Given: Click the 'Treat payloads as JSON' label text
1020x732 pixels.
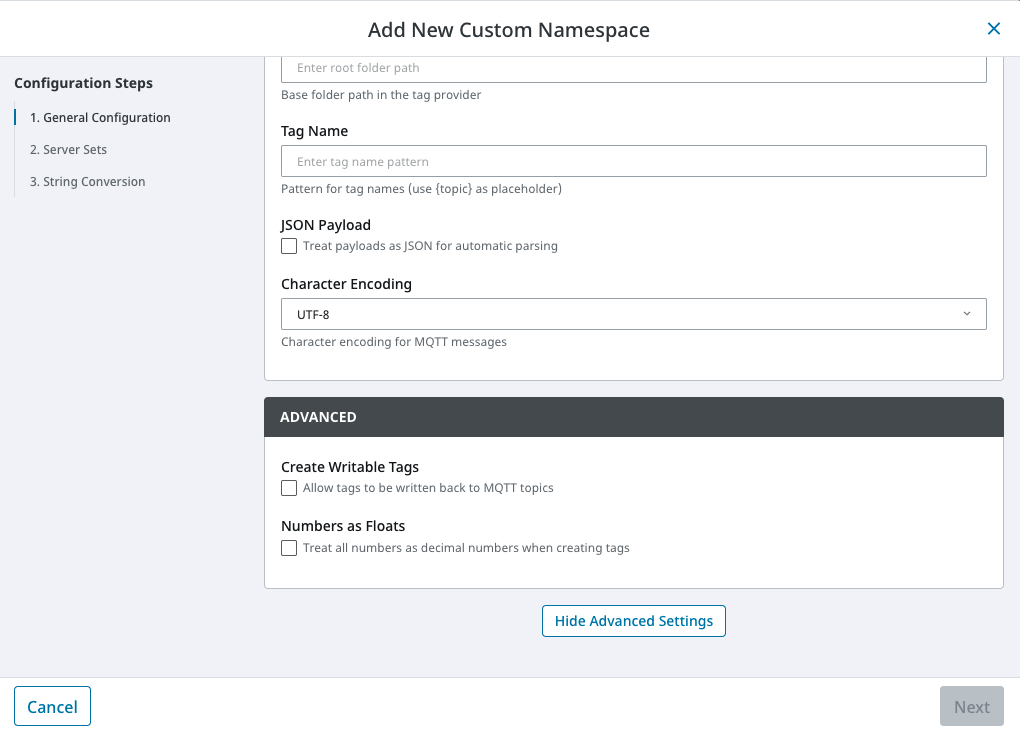Looking at the screenshot, I should 430,246.
